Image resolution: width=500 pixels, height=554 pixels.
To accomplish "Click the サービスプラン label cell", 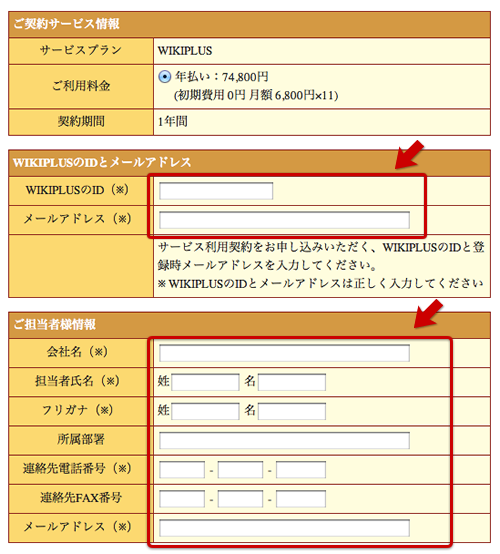I will point(81,51).
